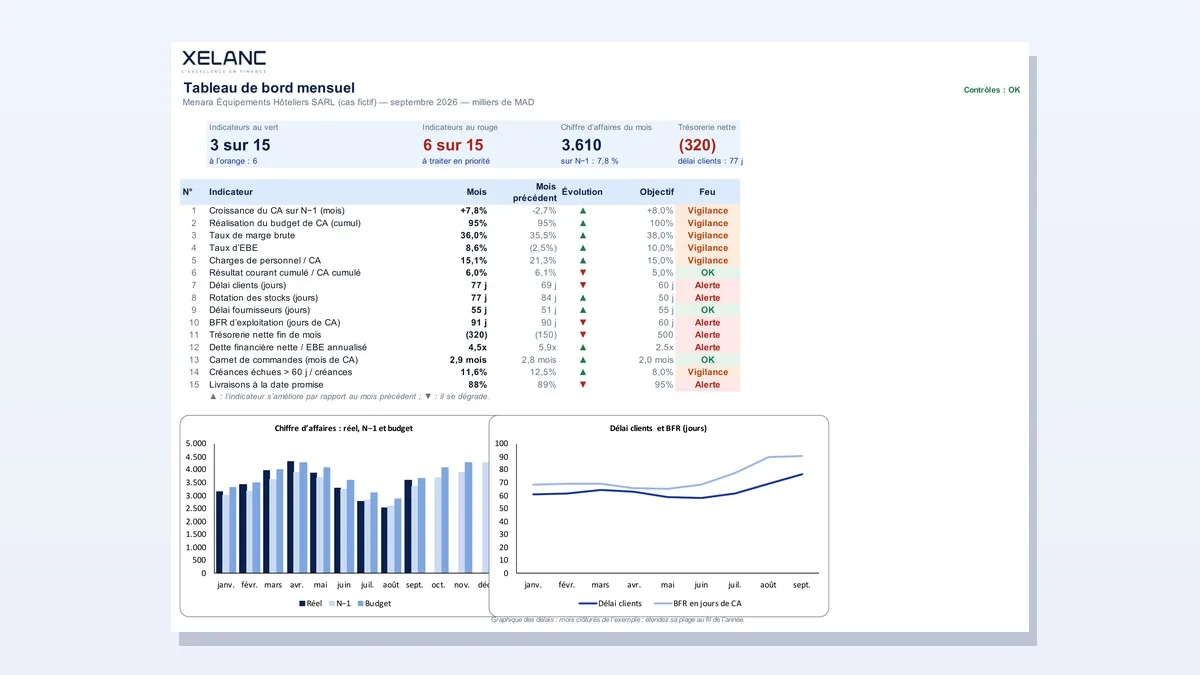
Task: Click the red down arrow for Résultat courant cumulé
Action: click(583, 273)
